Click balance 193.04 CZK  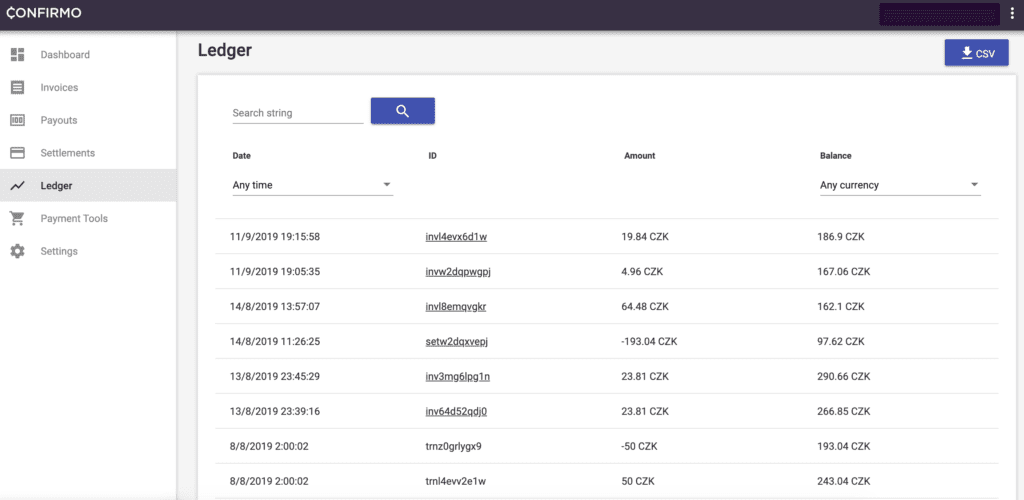[x=844, y=446]
